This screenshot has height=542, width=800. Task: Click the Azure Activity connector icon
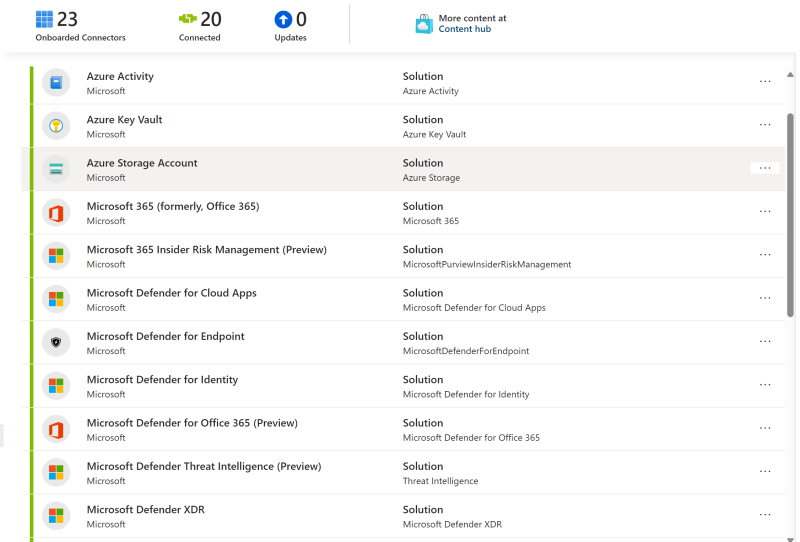pyautogui.click(x=56, y=82)
